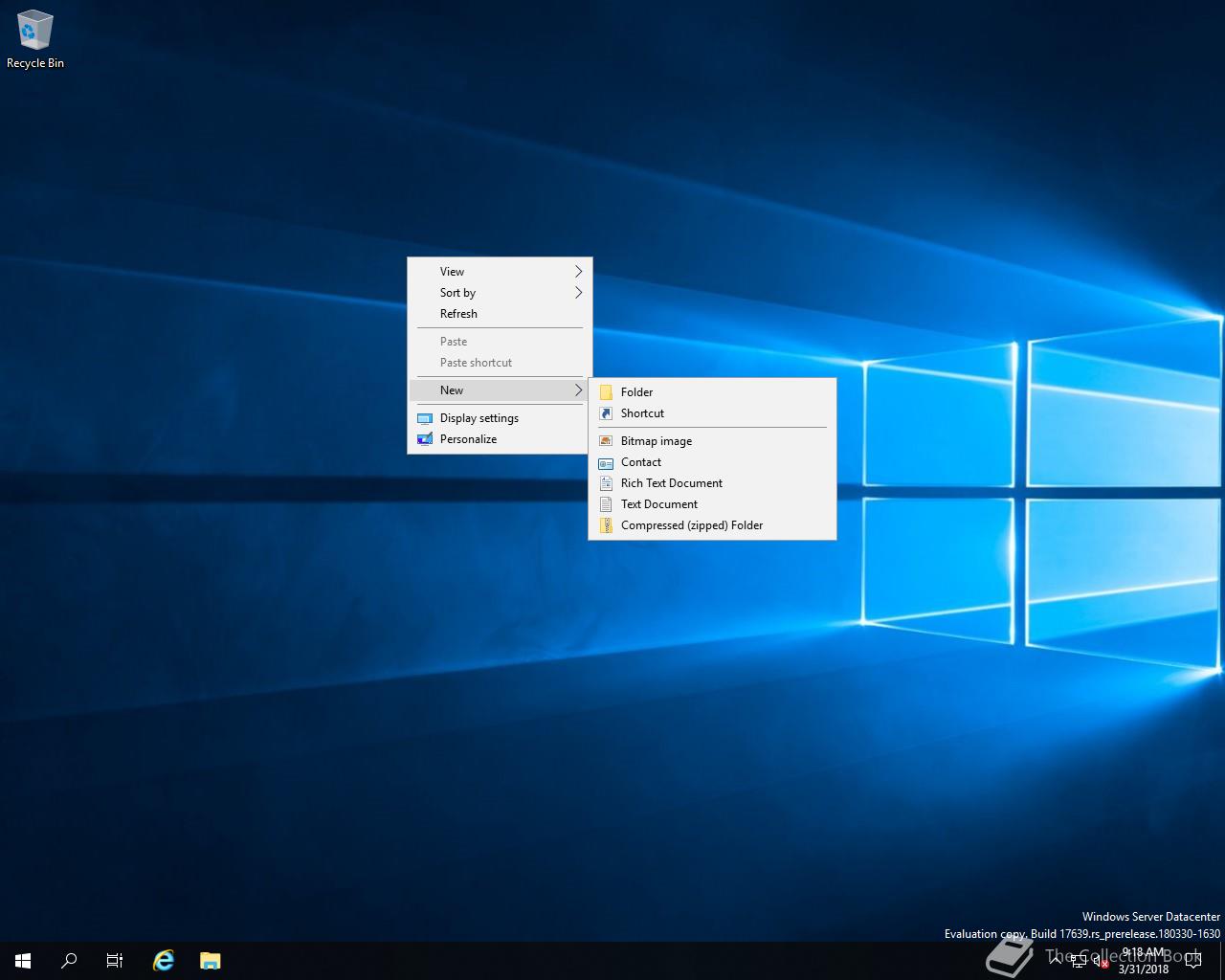This screenshot has height=980, width=1225.
Task: Create a new Rich Text Document
Action: click(x=712, y=483)
